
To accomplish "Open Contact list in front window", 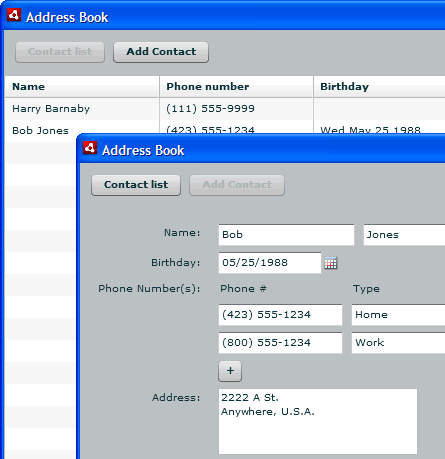I will [136, 185].
